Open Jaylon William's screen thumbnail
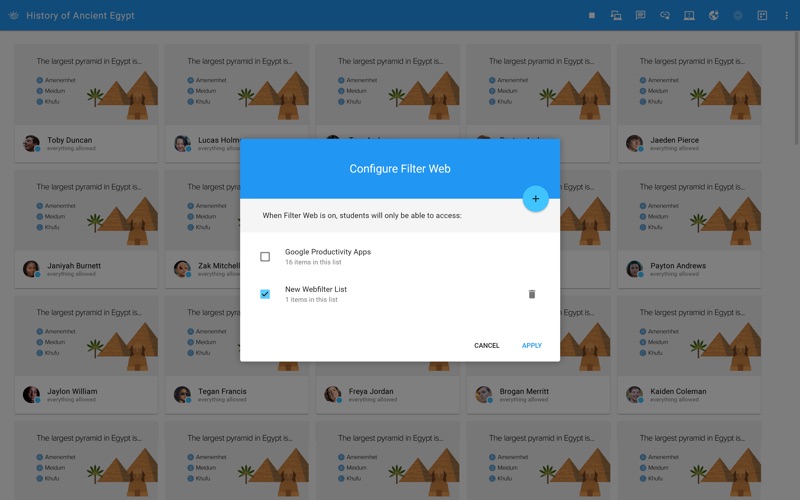 (86, 336)
